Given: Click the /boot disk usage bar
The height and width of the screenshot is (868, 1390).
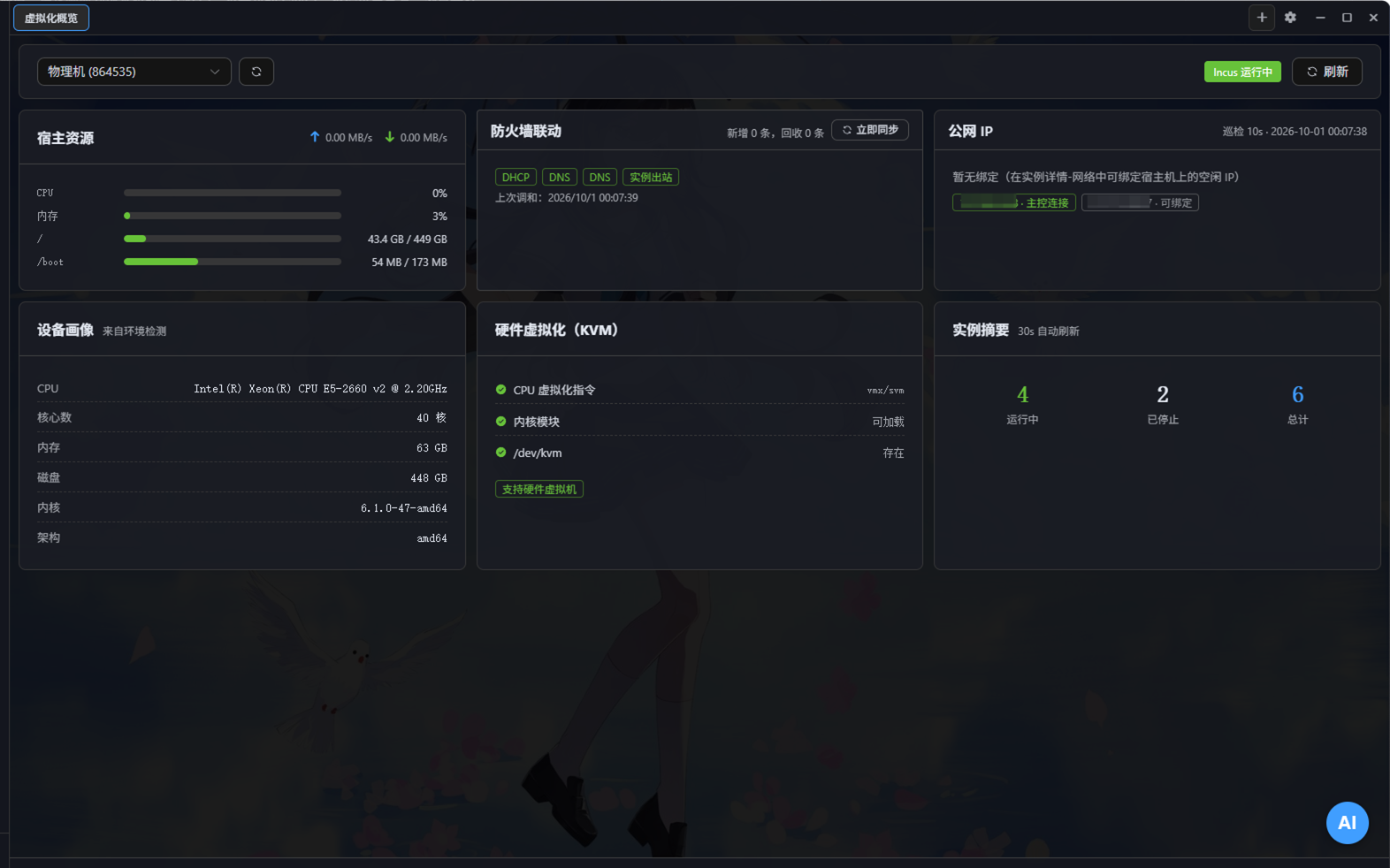Looking at the screenshot, I should 233,262.
